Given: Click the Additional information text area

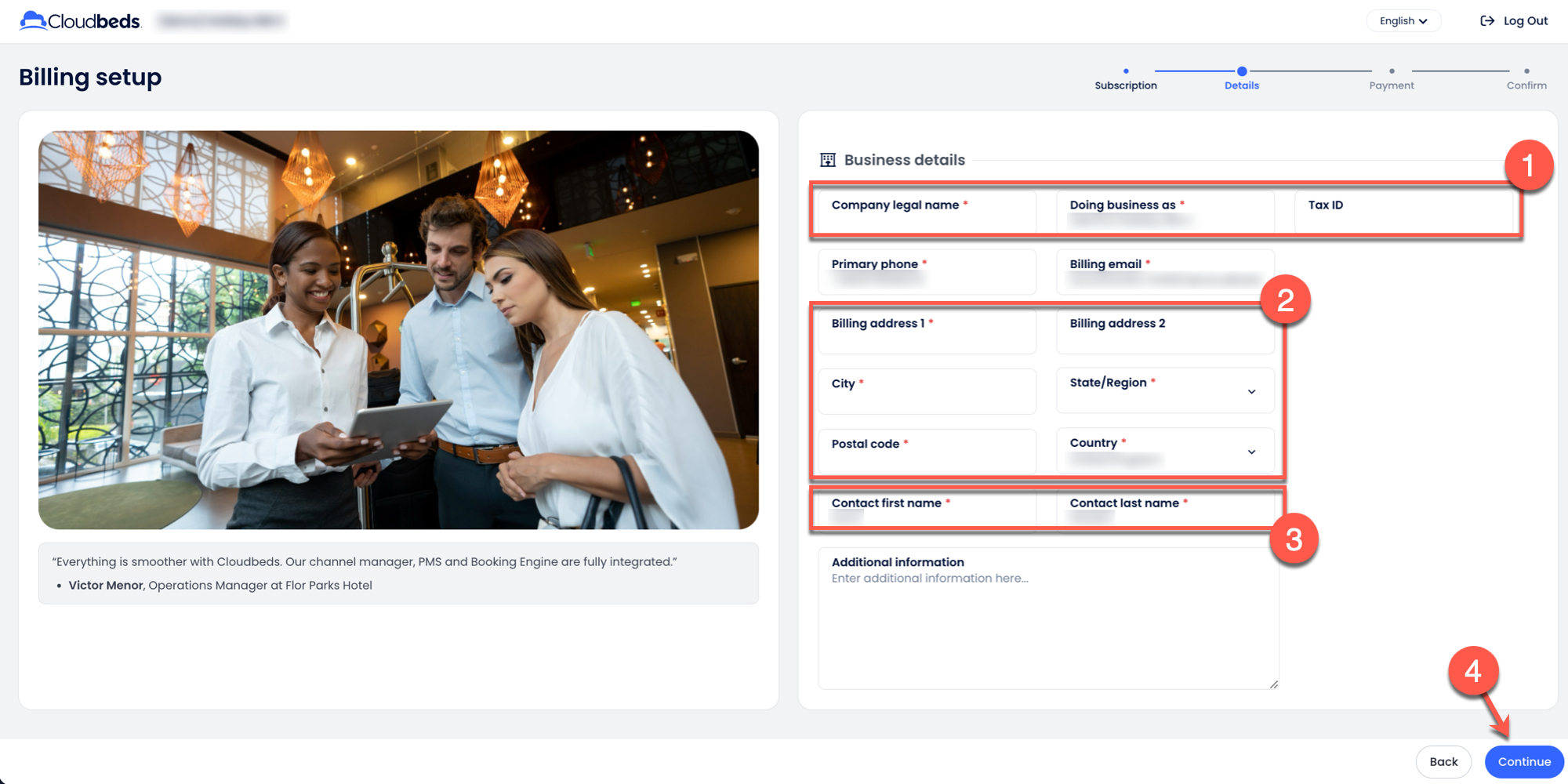Looking at the screenshot, I should (1047, 627).
